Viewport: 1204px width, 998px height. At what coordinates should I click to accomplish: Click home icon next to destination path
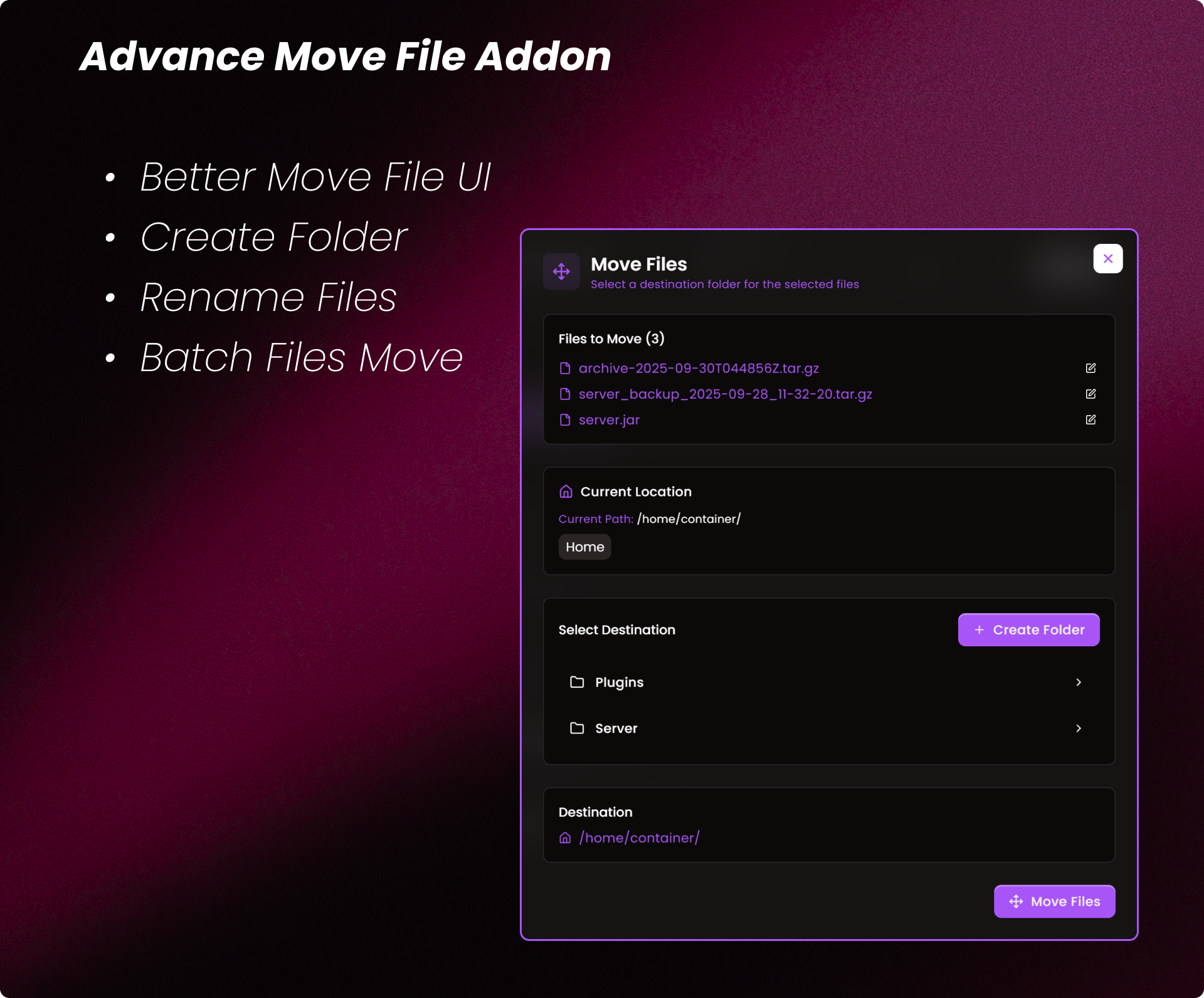(565, 838)
